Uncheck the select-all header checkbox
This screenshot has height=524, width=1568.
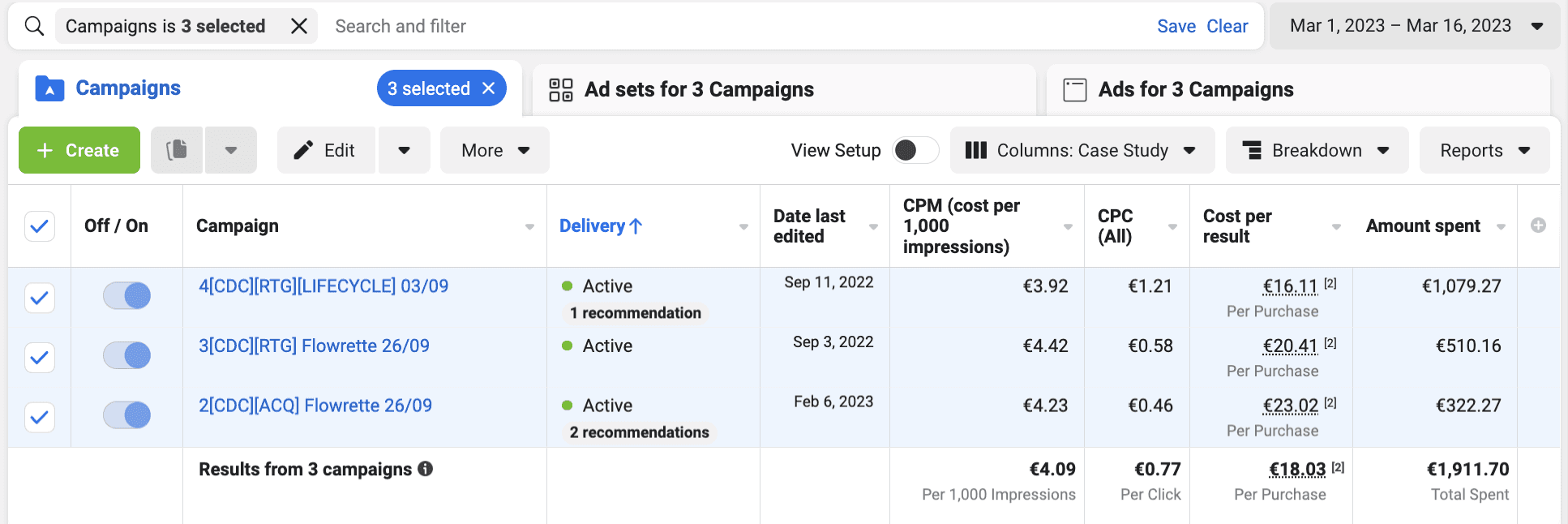point(40,226)
